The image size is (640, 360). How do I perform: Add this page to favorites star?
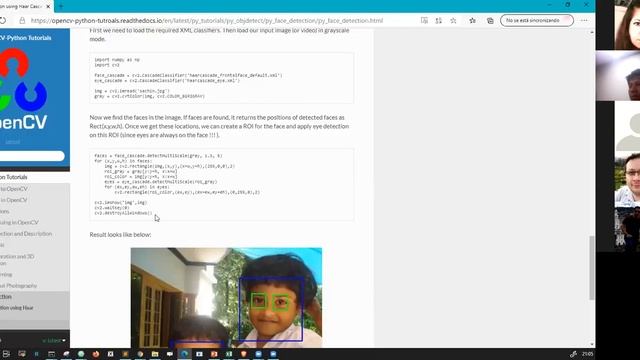[453, 20]
